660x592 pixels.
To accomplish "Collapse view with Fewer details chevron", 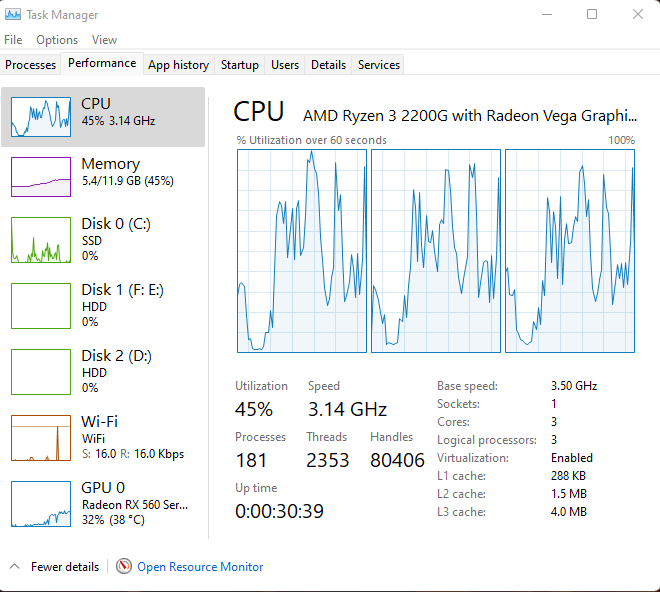I will pos(14,566).
